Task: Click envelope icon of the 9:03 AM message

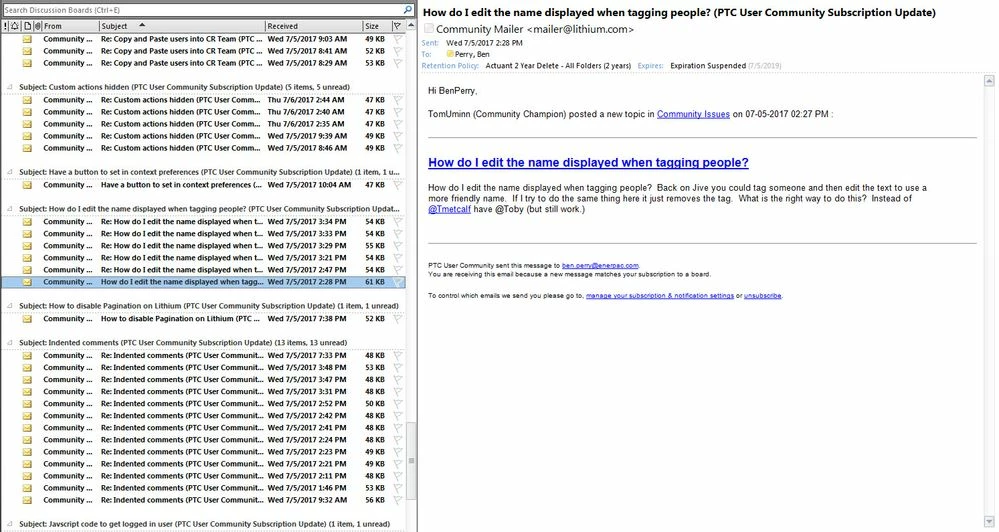Action: click(27, 39)
